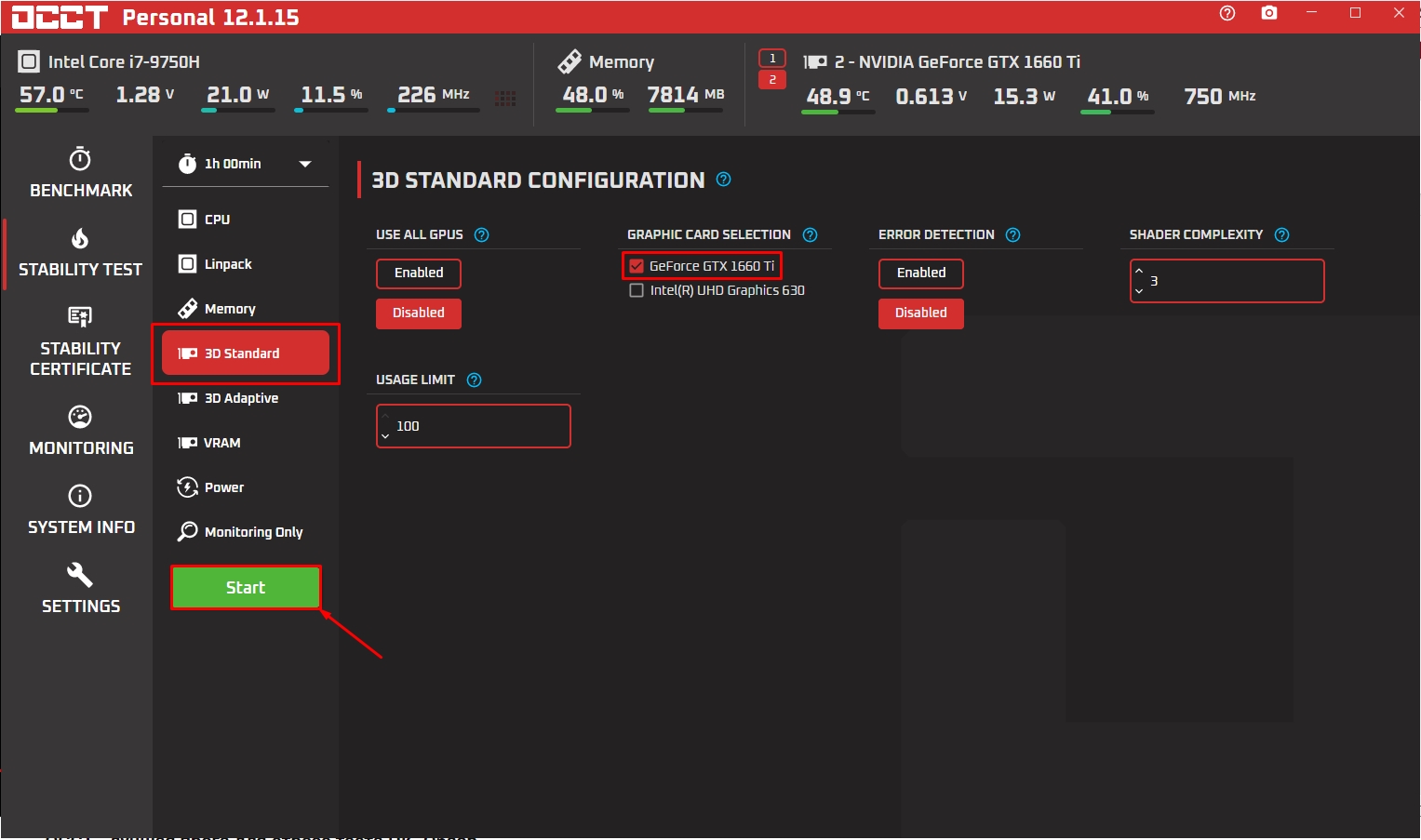Click help icon beside 3D Standard Configuration title

point(723,180)
